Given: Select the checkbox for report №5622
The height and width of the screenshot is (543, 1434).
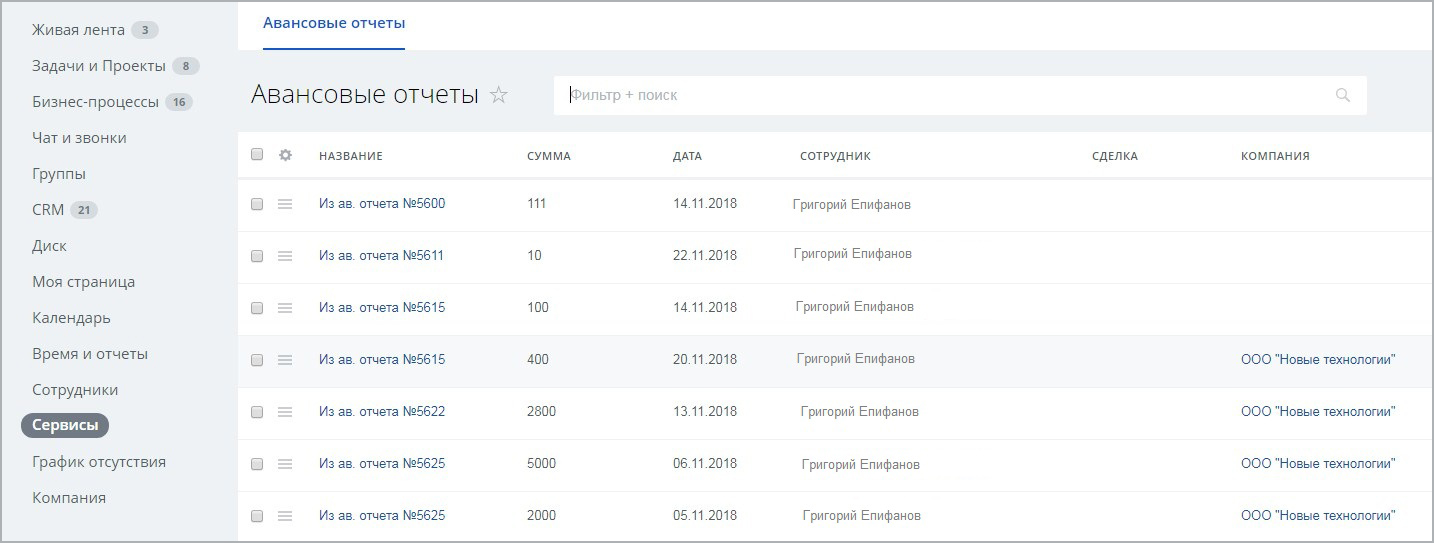Looking at the screenshot, I should tap(257, 412).
